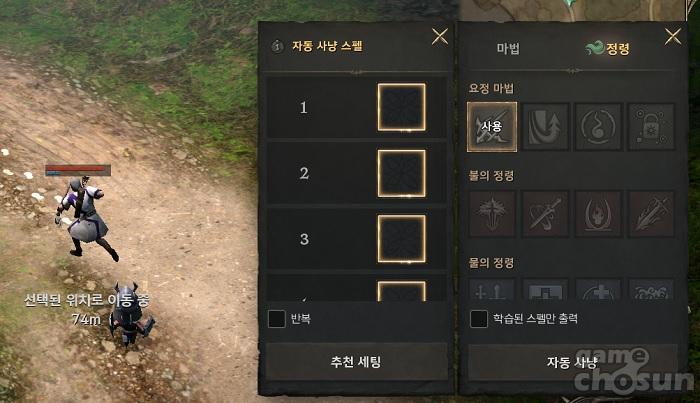700x403 pixels.
Task: Pick the blazing sword fire spirit spell
Action: tap(651, 214)
